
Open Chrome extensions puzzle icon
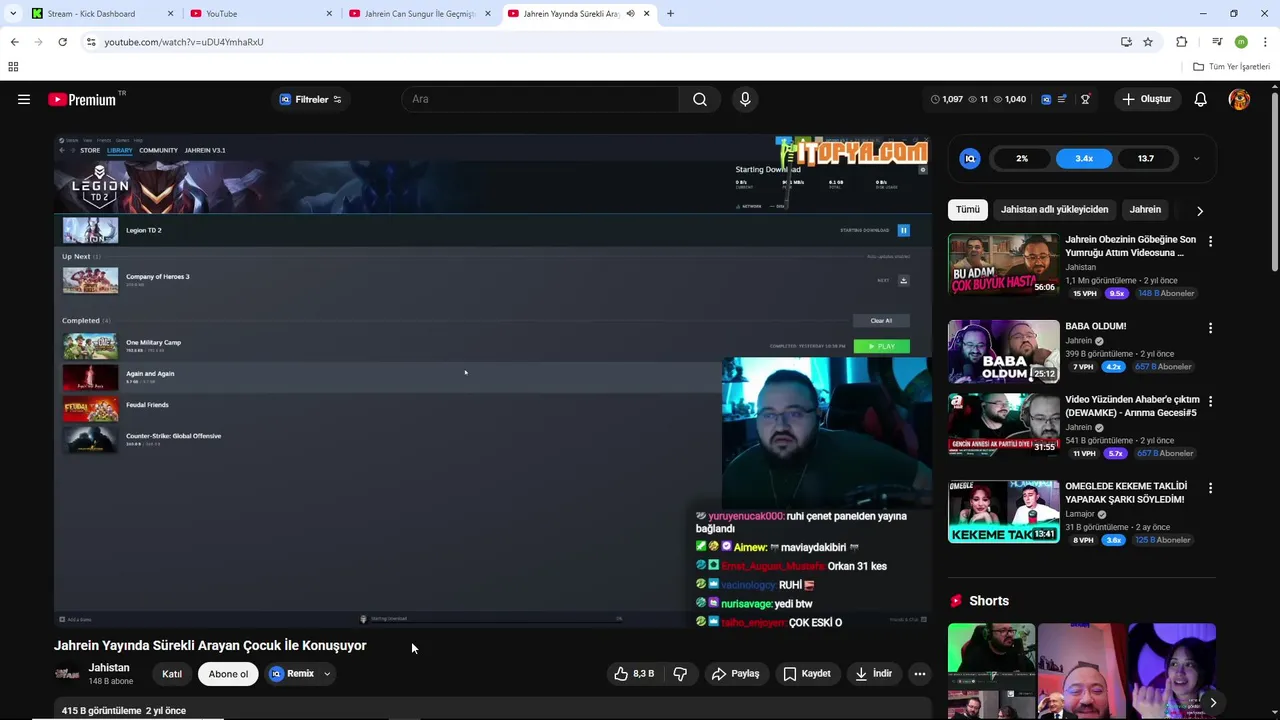tap(1182, 42)
